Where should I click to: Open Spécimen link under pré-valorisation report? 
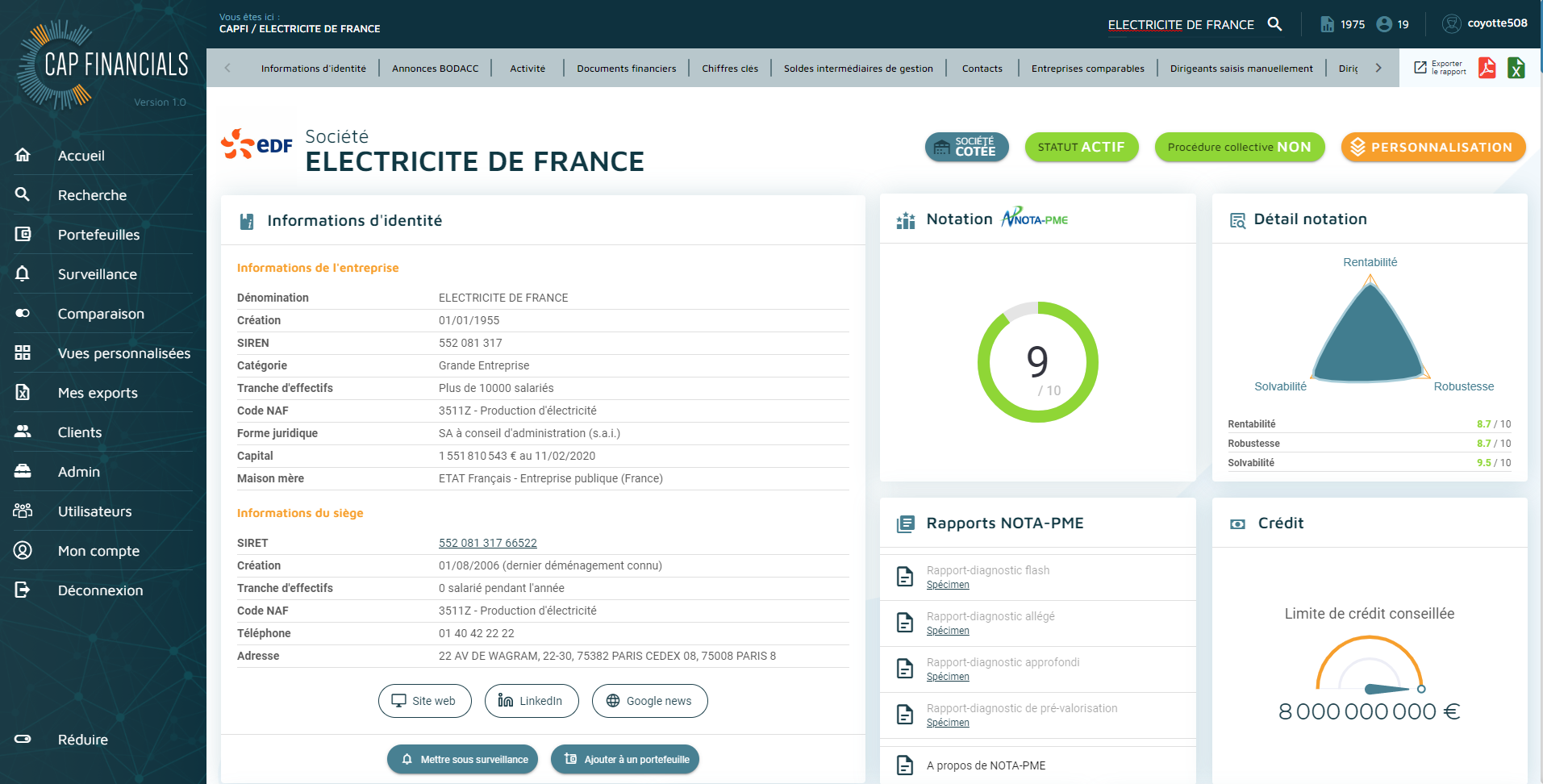click(948, 723)
